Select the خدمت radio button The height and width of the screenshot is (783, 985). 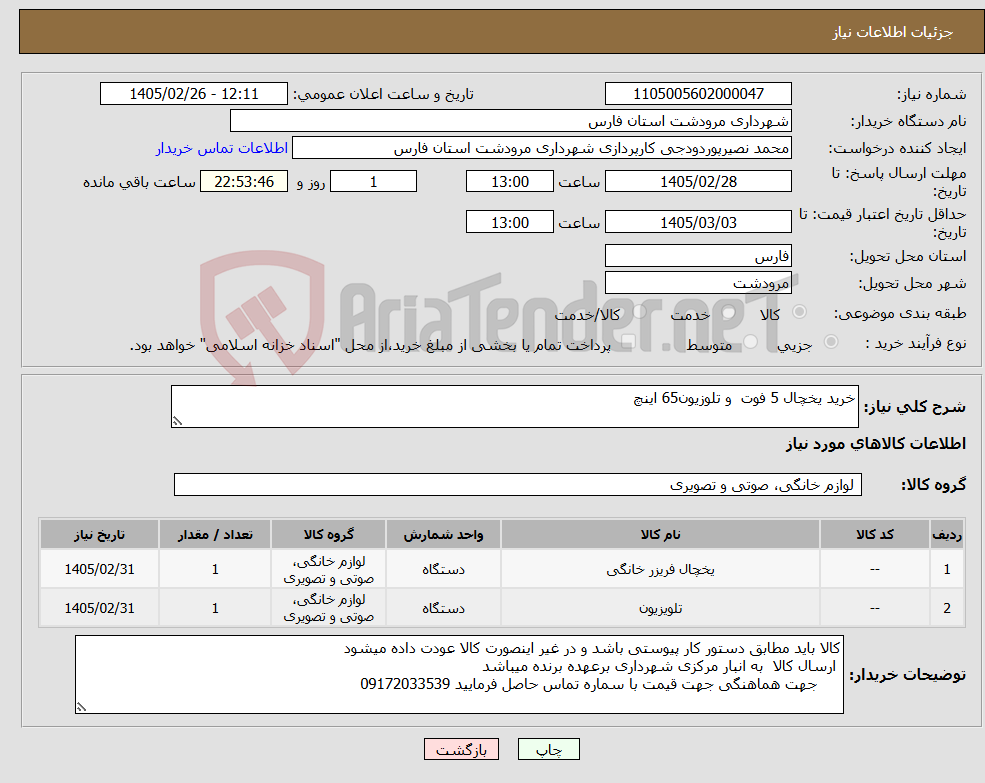click(729, 312)
